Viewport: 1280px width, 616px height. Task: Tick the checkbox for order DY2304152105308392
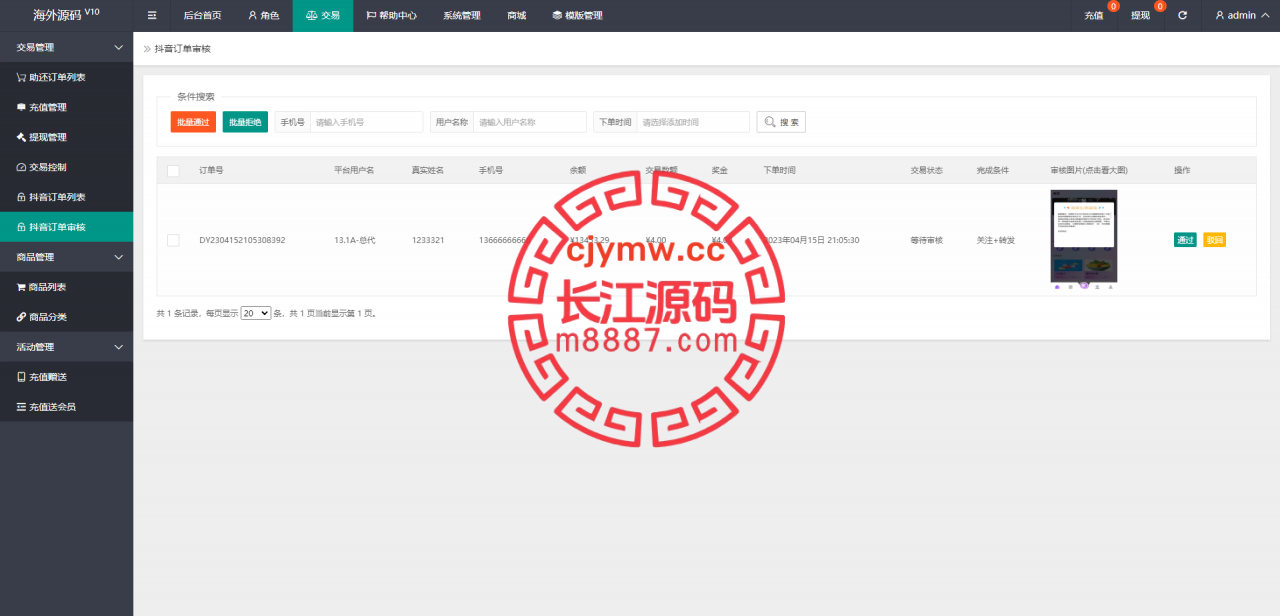click(x=173, y=240)
